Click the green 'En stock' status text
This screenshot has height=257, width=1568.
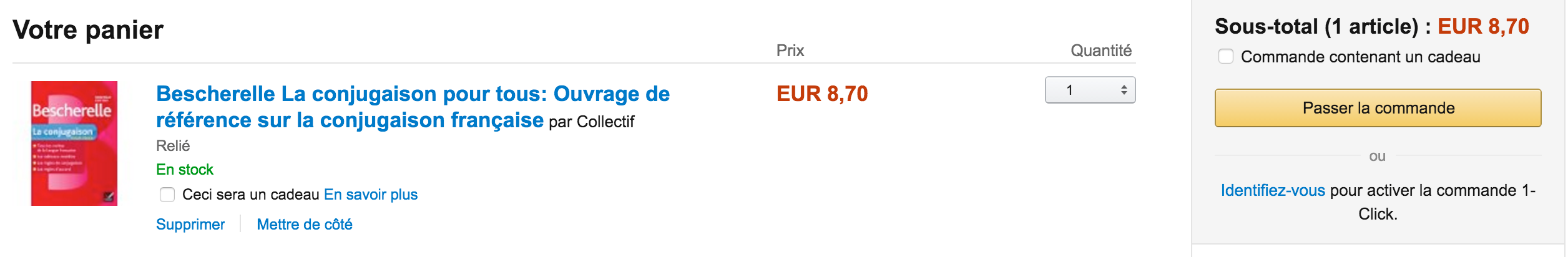pyautogui.click(x=185, y=170)
